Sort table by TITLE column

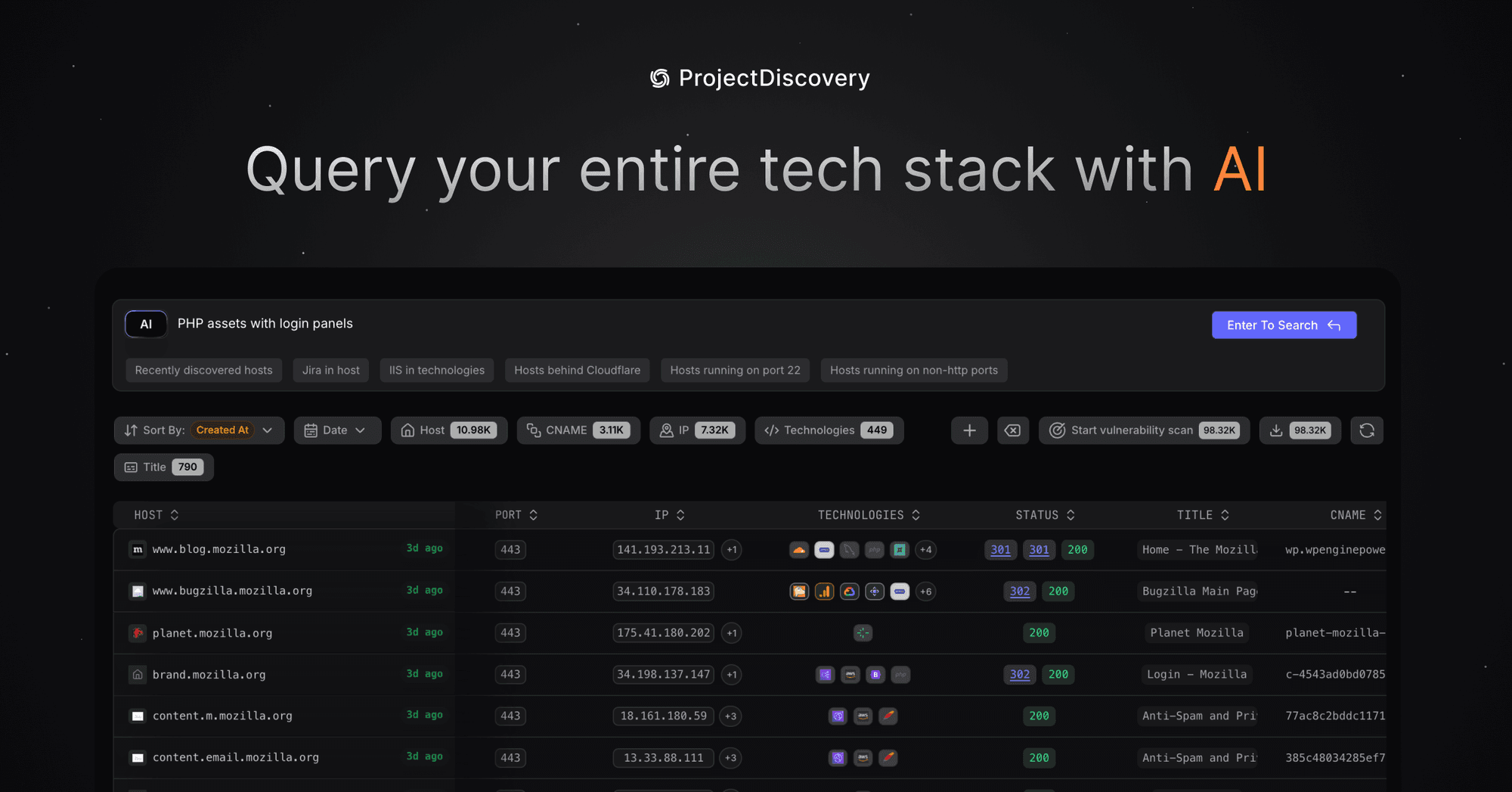(x=1203, y=515)
